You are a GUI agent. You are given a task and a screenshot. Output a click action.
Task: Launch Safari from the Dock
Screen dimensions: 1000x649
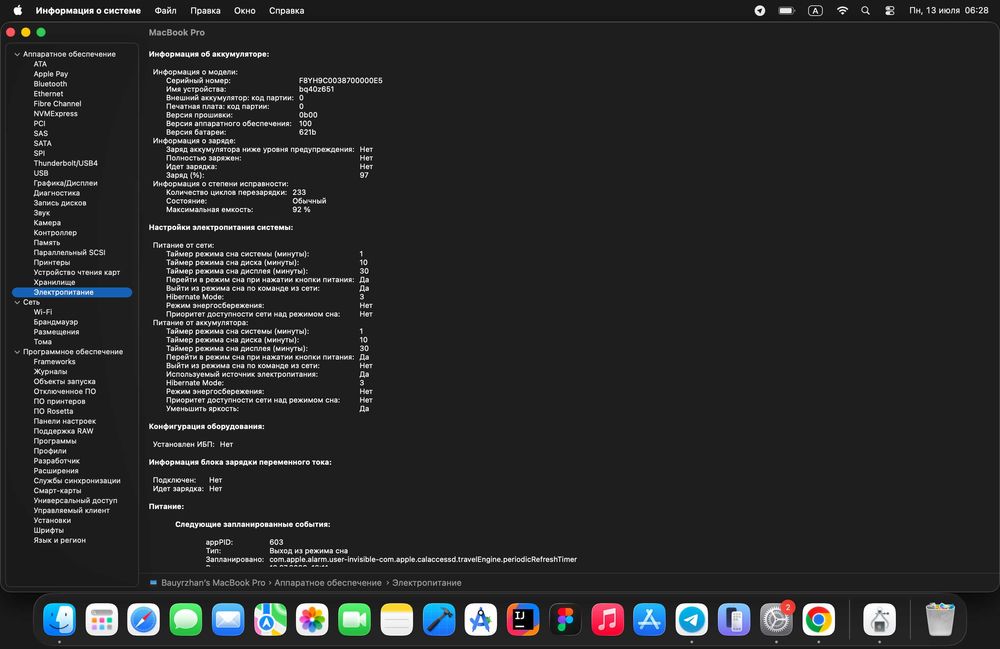[x=143, y=619]
